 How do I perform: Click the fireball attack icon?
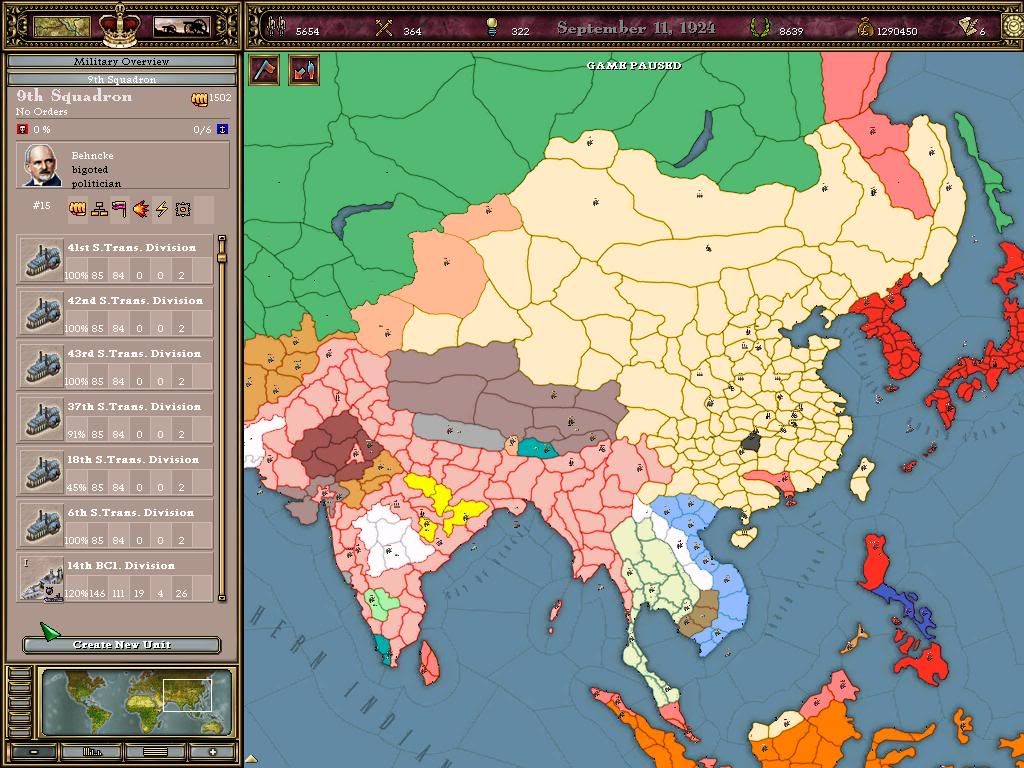coord(140,209)
